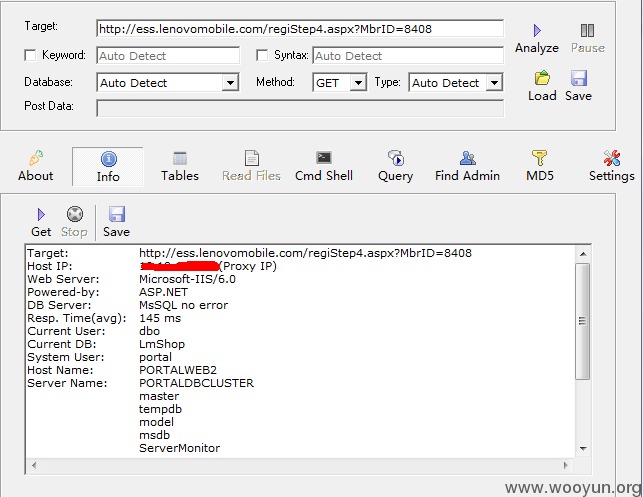The width and height of the screenshot is (643, 497).
Task: Click the Pause icon
Action: coord(587,31)
